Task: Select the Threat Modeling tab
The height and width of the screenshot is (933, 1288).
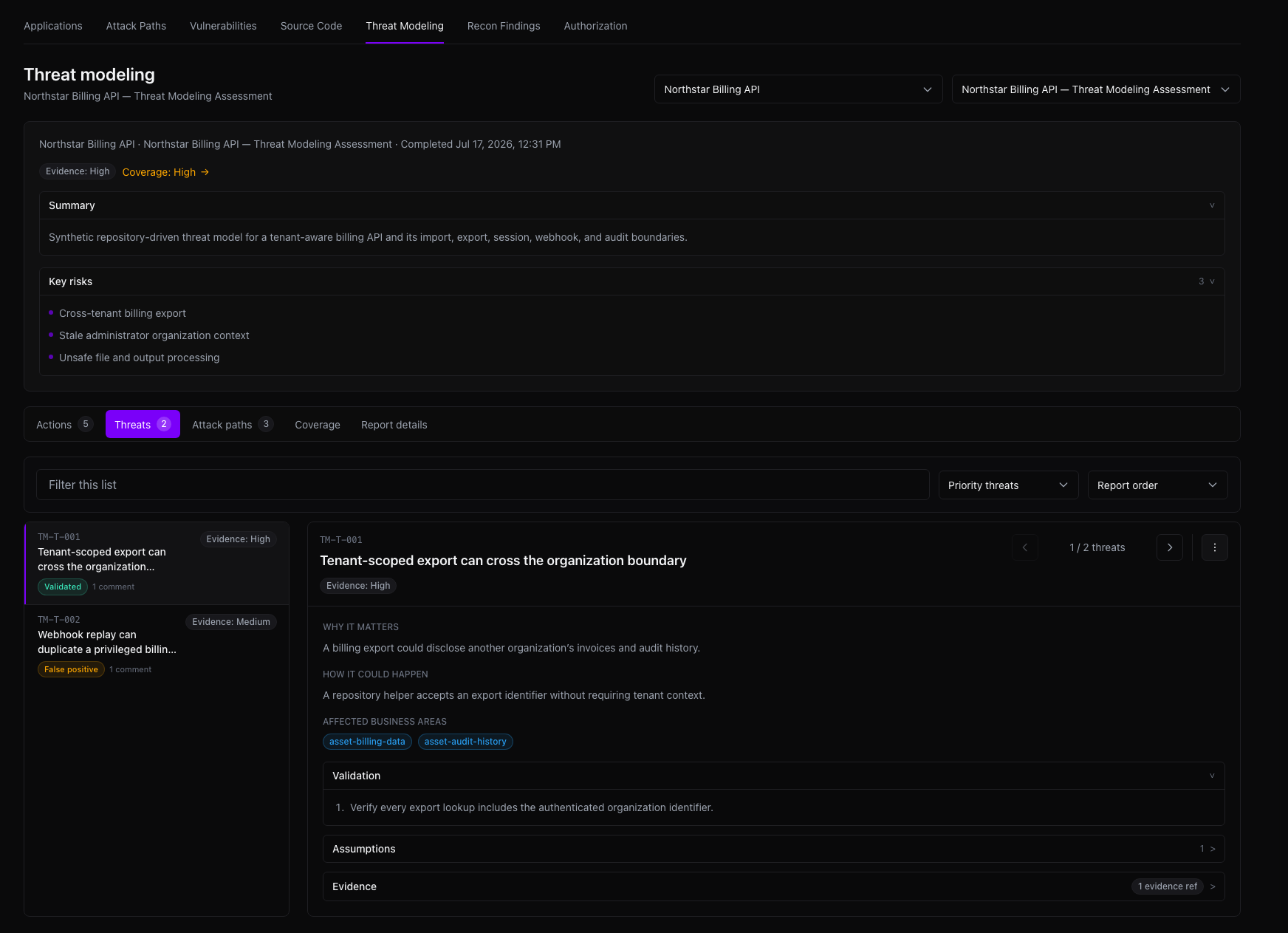Action: 405,26
